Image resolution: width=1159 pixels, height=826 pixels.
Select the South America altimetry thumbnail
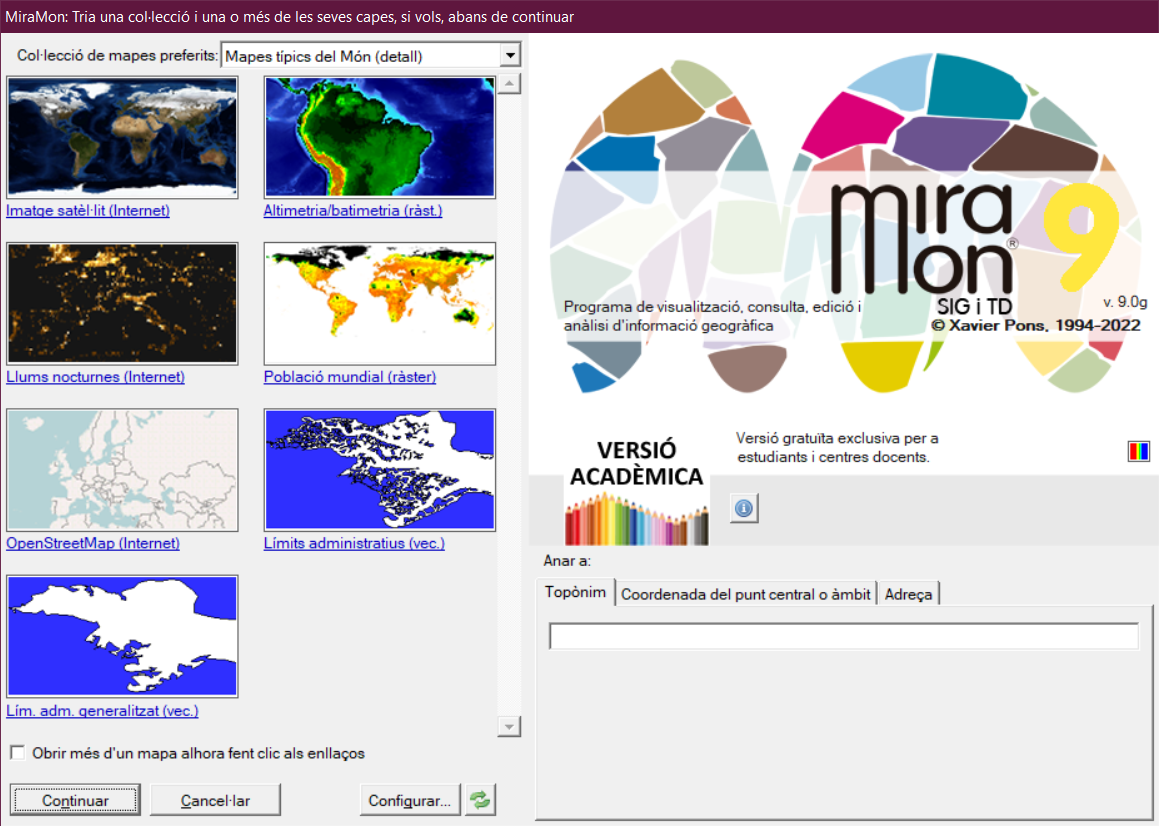click(x=380, y=137)
